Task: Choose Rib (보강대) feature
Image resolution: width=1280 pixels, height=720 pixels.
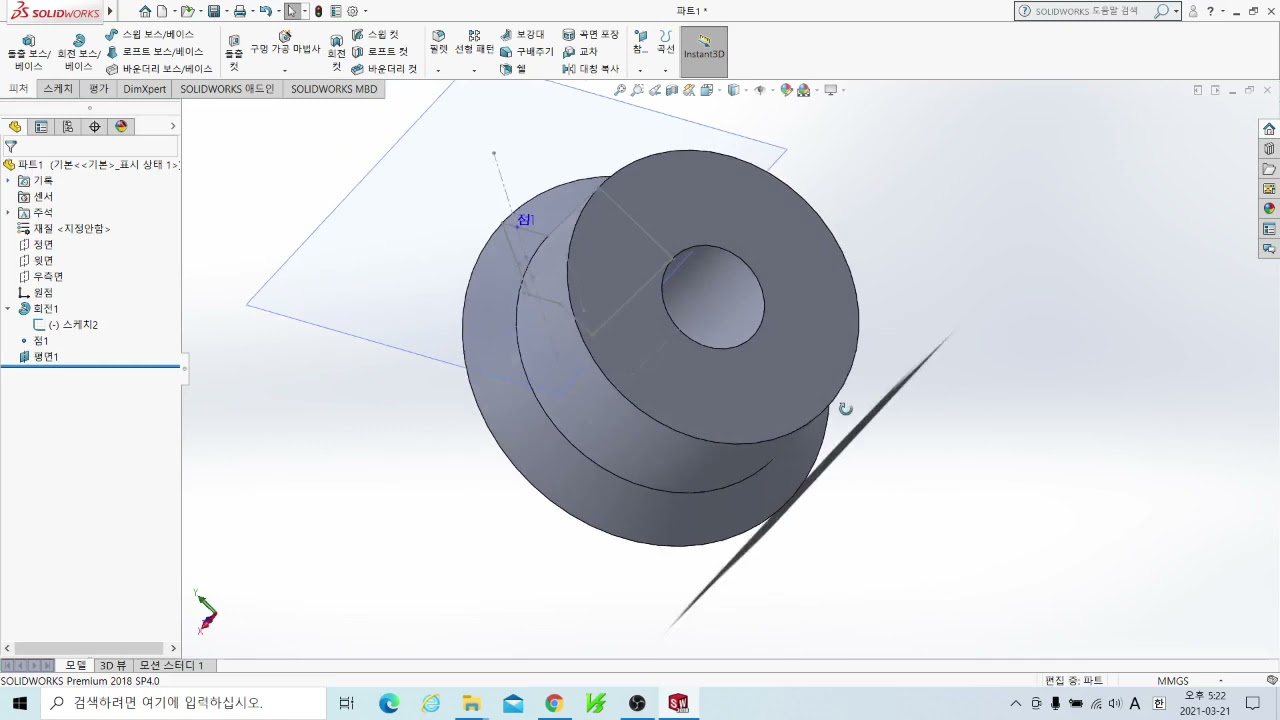Action: point(522,34)
